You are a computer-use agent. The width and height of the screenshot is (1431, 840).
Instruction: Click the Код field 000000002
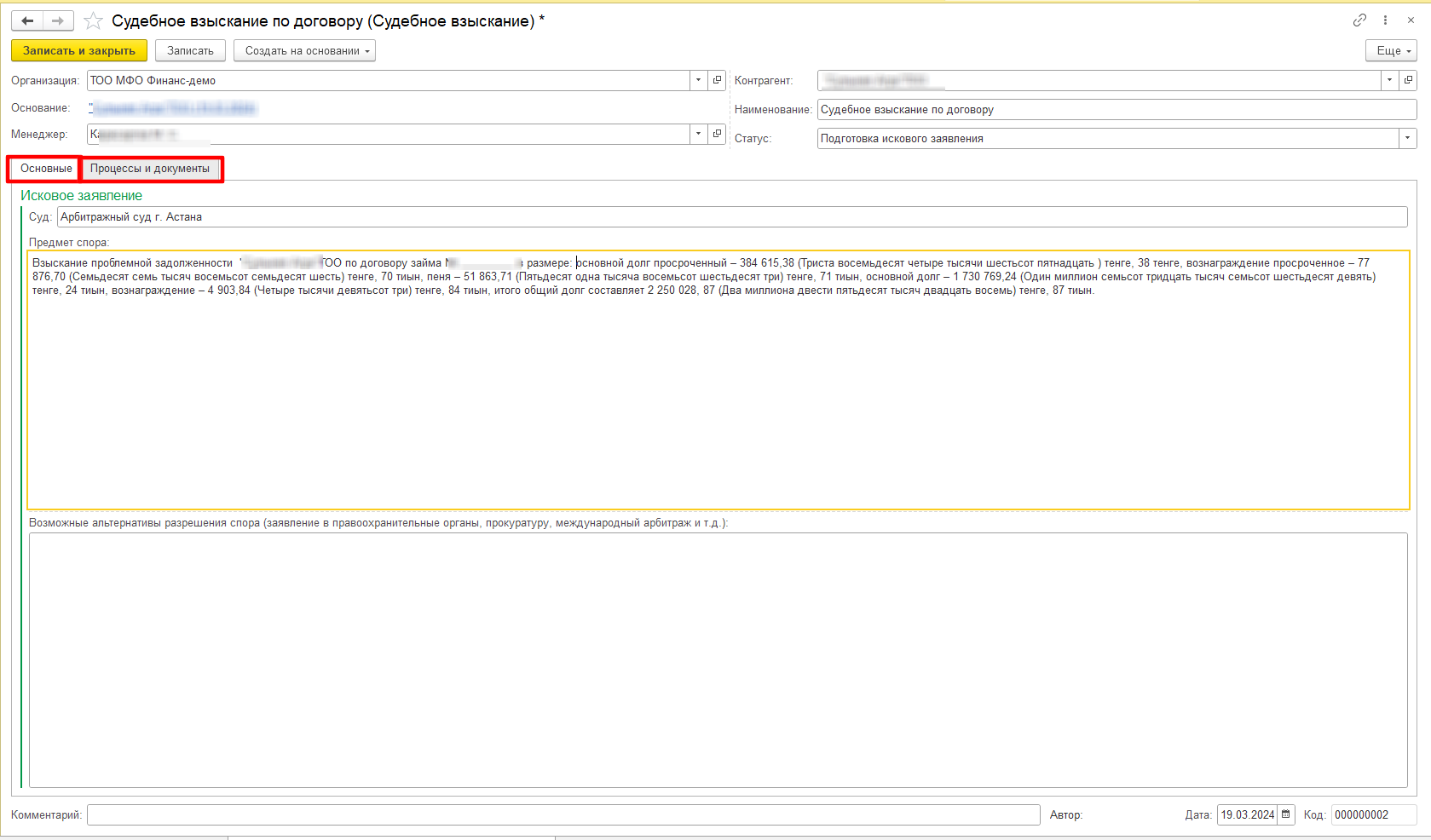coord(1374,814)
